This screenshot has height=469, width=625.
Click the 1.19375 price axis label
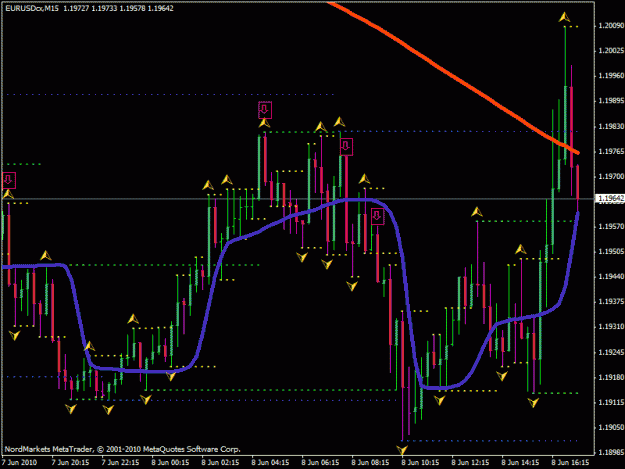point(610,302)
